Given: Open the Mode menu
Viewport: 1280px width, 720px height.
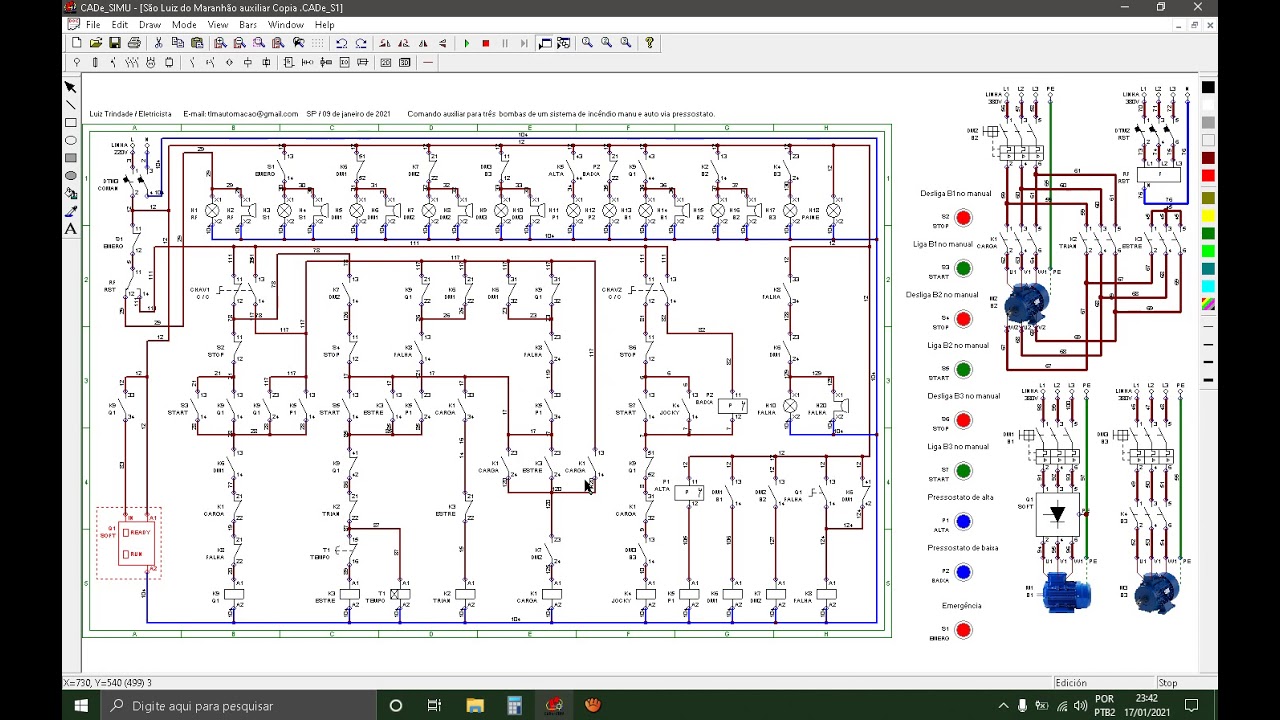Looking at the screenshot, I should [184, 25].
